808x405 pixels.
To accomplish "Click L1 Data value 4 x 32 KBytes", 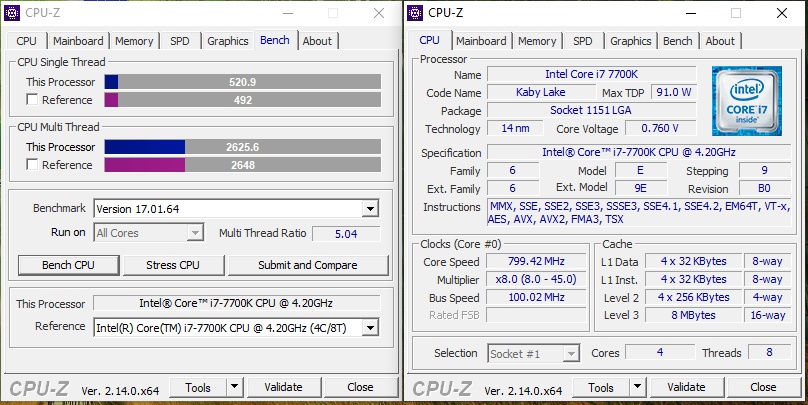I will 694,261.
